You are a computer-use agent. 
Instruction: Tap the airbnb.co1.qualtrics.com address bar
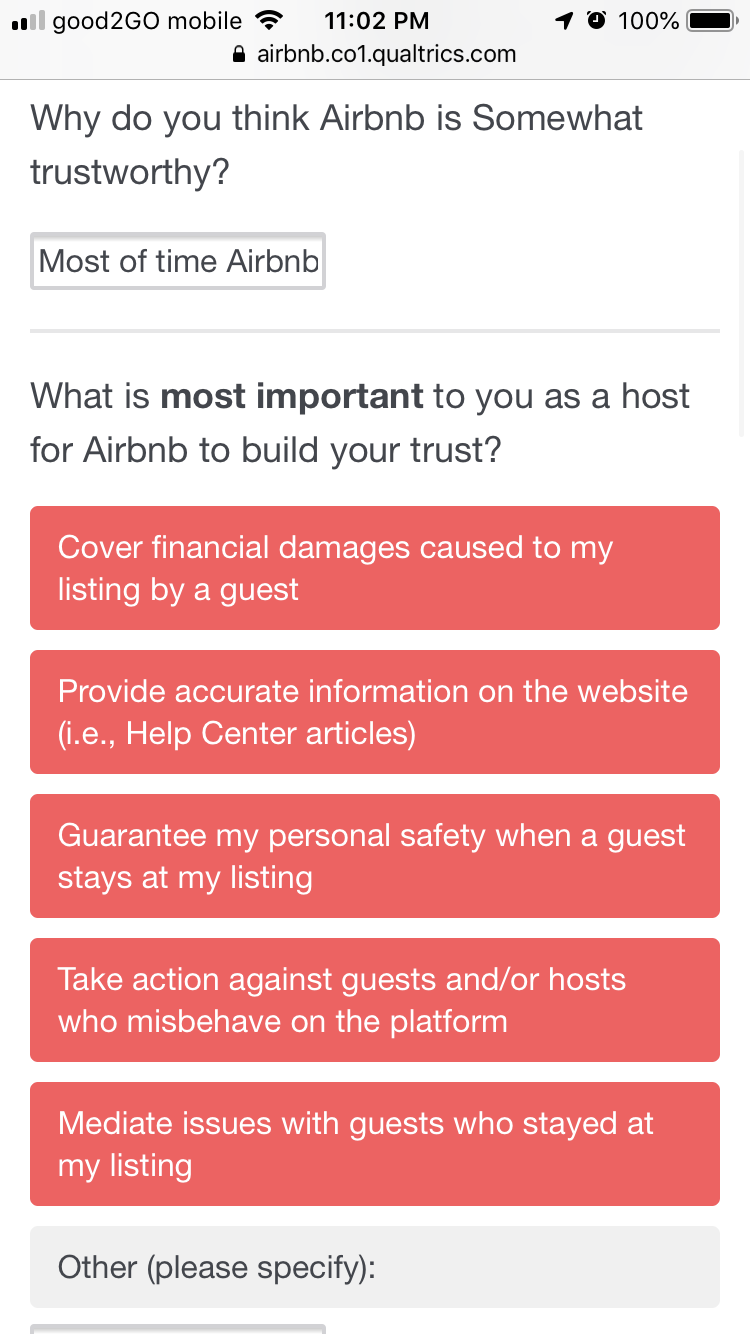386,55
